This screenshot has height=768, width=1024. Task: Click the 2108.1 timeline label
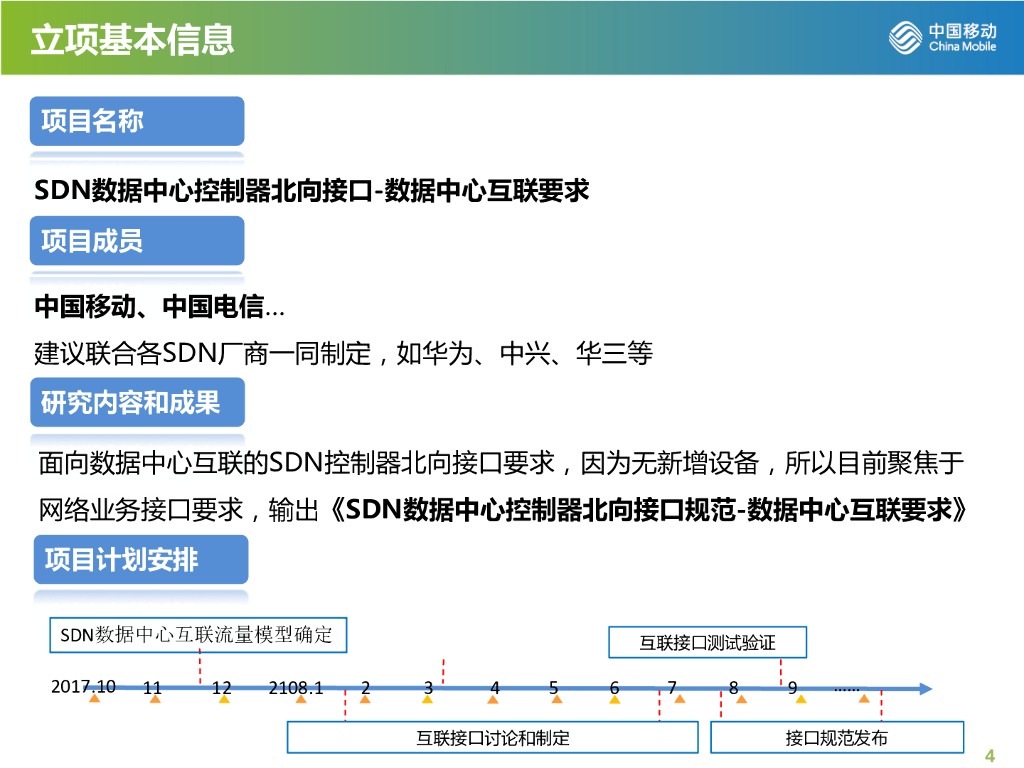tap(296, 688)
